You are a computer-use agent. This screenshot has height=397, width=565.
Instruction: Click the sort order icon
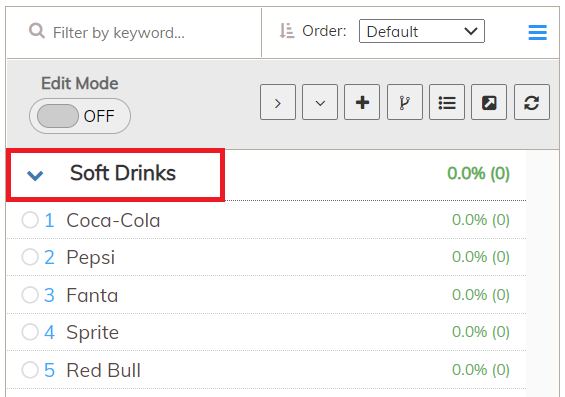coord(287,31)
